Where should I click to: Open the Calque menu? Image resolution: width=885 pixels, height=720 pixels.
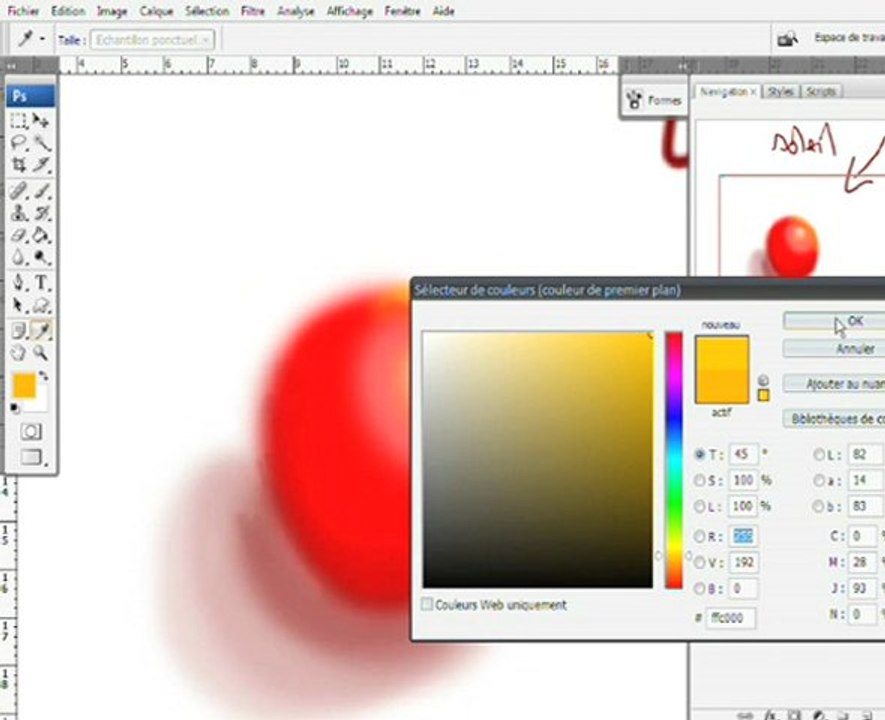coord(156,11)
